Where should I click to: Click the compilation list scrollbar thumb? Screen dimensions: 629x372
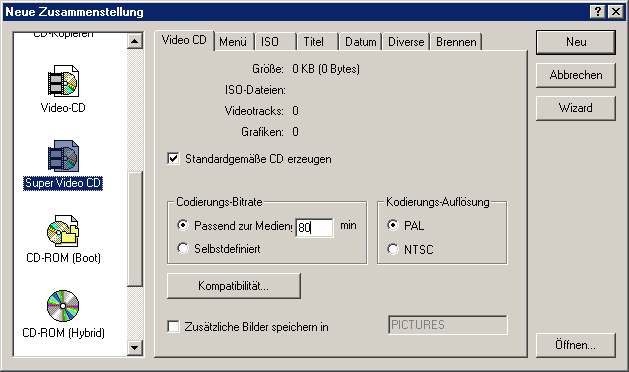click(135, 229)
